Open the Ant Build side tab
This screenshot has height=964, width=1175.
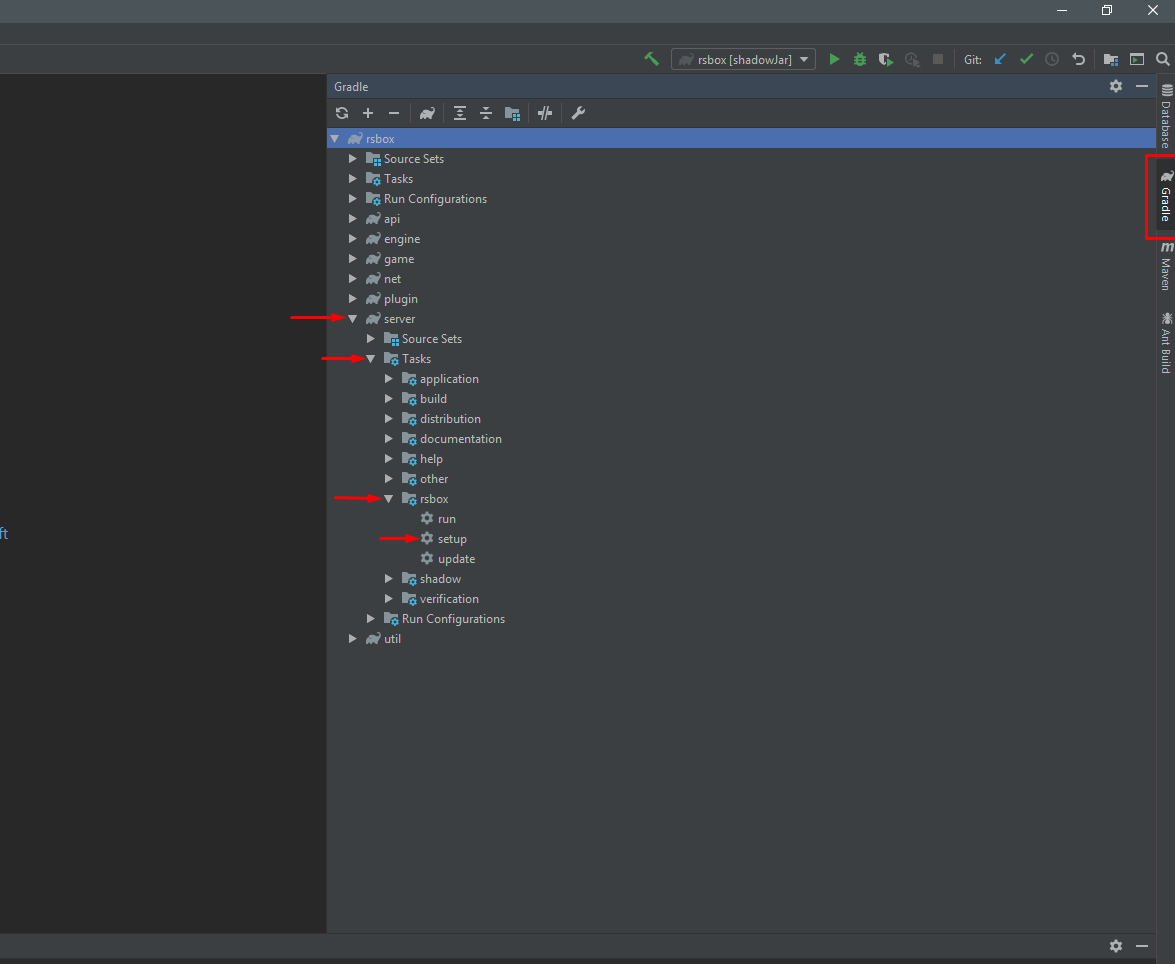(1166, 343)
